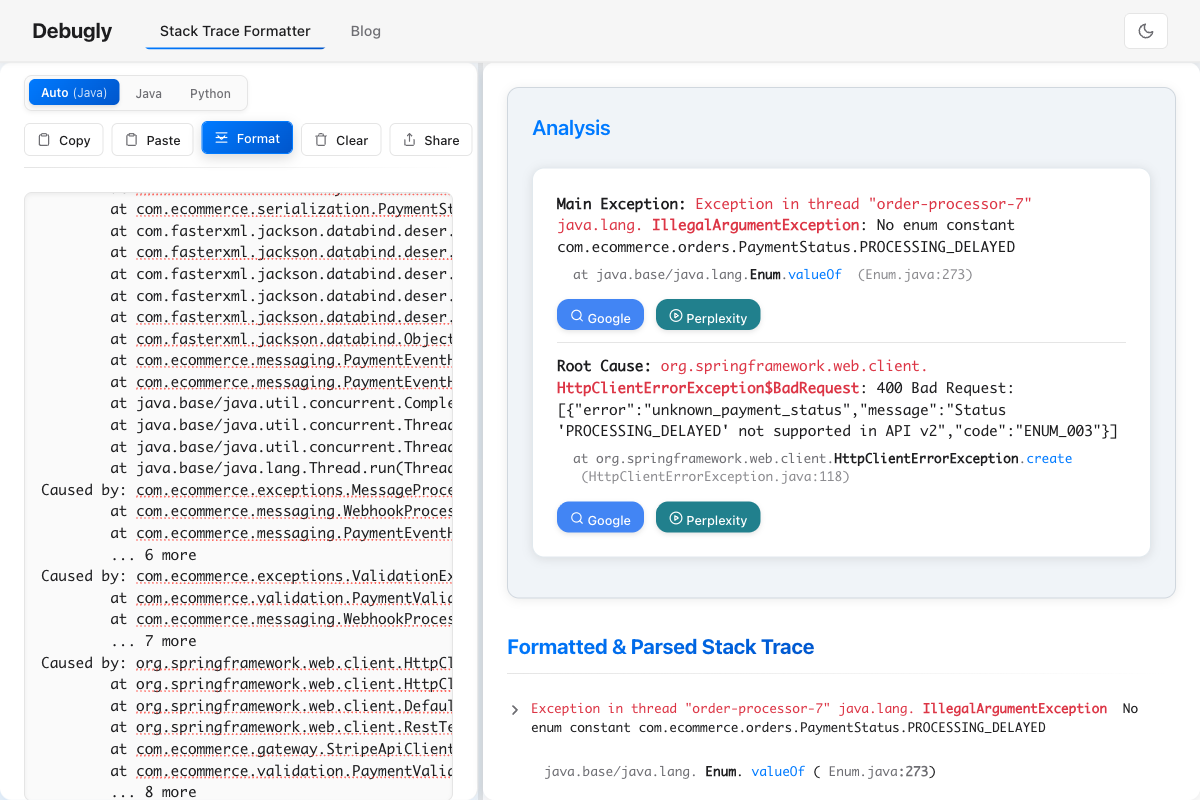Click 'at java.base/java.lang.Thread.run' line
This screenshot has width=1200, height=800.
pos(282,468)
